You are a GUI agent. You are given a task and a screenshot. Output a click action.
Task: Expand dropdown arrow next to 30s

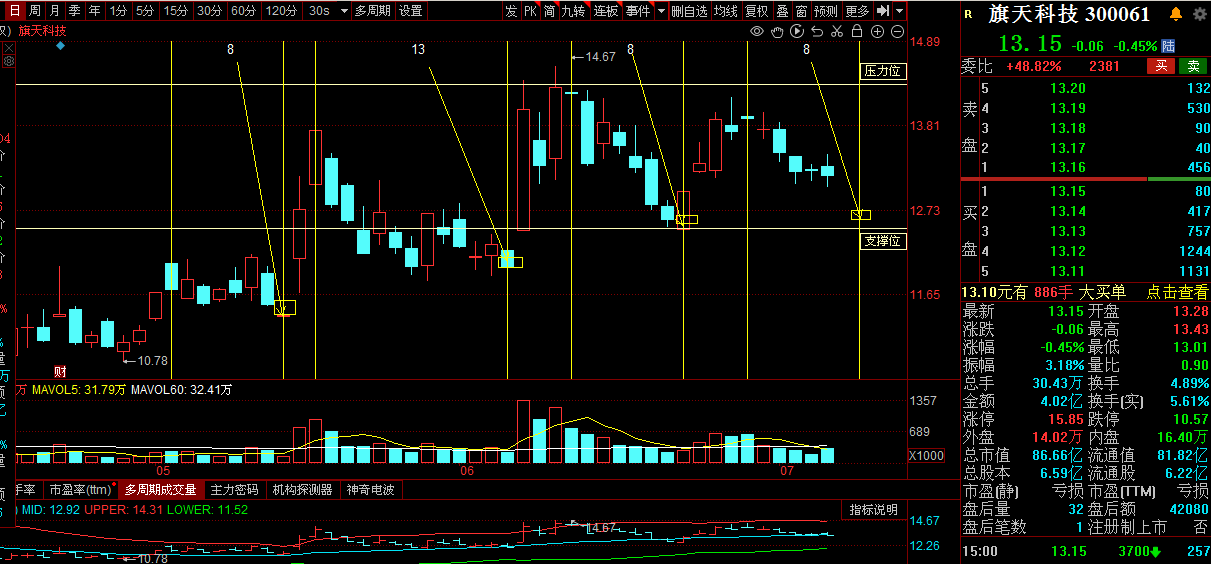click(344, 11)
